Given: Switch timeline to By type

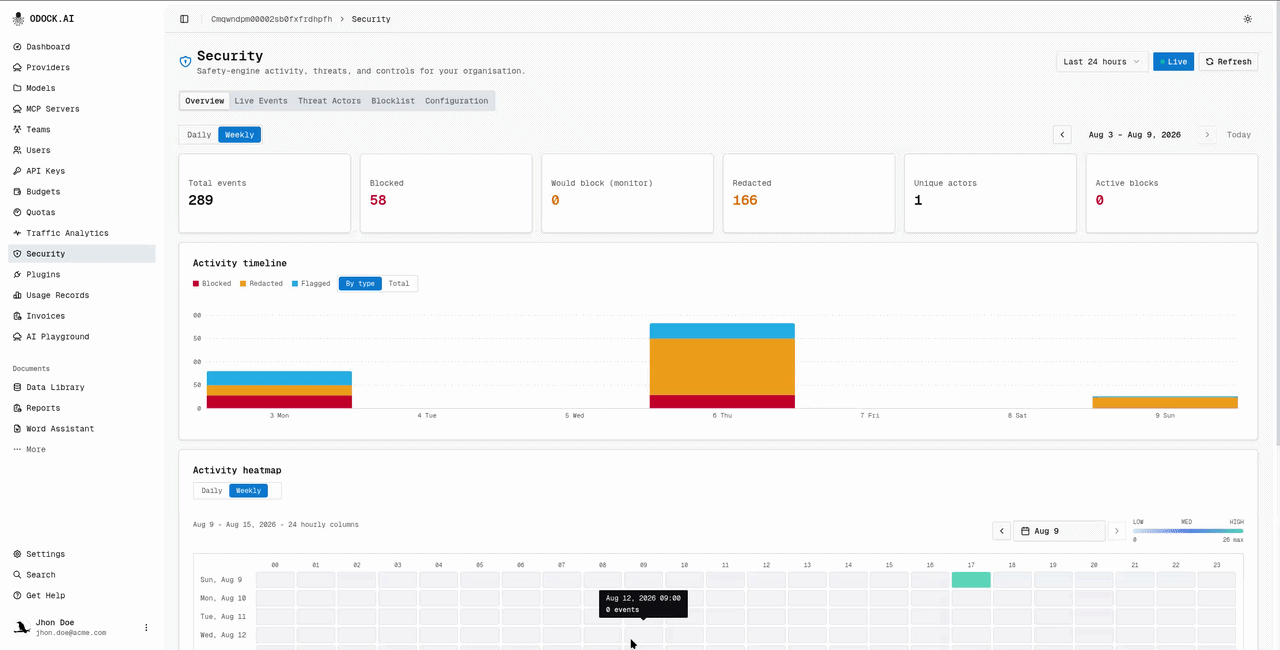Looking at the screenshot, I should pos(360,283).
